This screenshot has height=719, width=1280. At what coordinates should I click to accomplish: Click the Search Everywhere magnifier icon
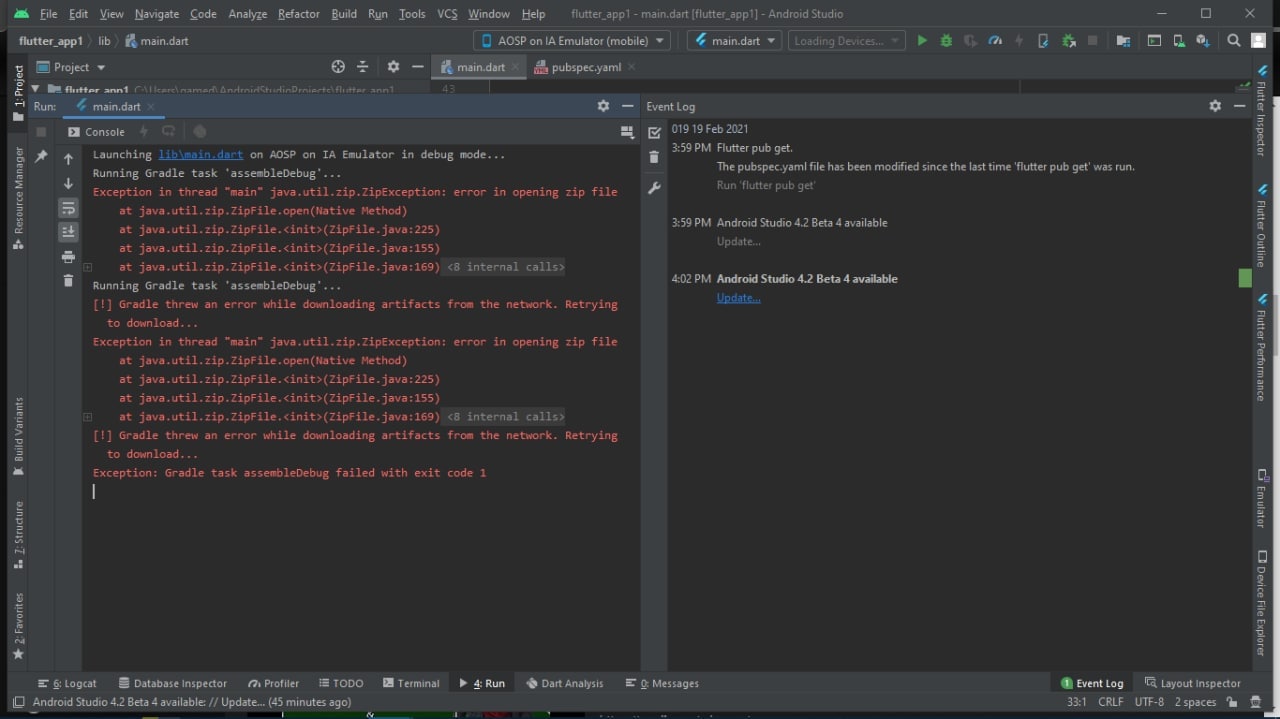pos(1233,41)
